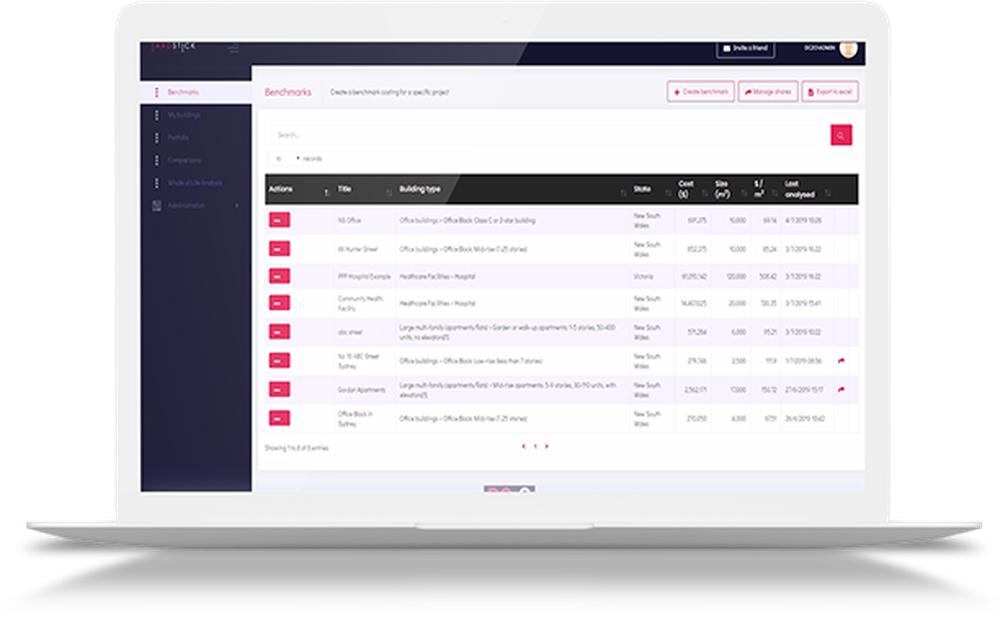Toggle the hamburger sidebar menu icon

pos(233,48)
